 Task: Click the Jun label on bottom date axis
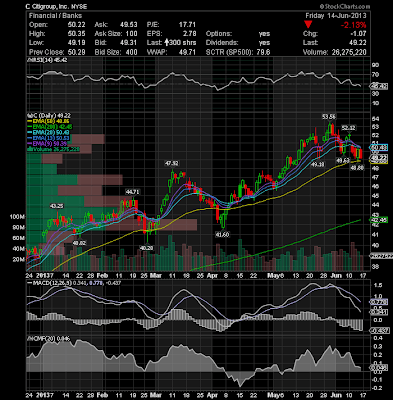(x=335, y=395)
